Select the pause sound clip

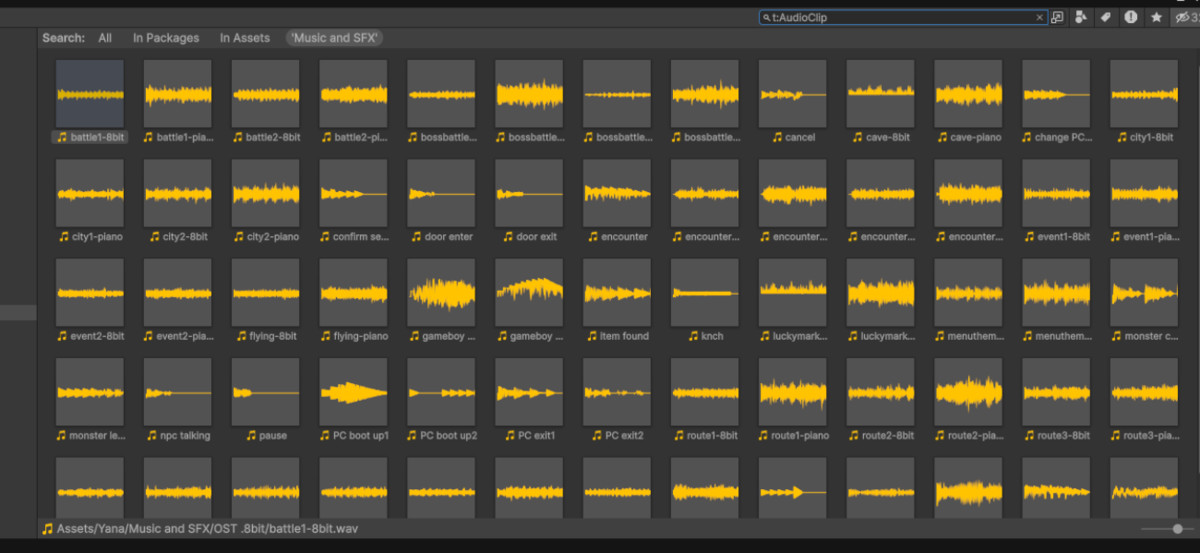pyautogui.click(x=266, y=401)
